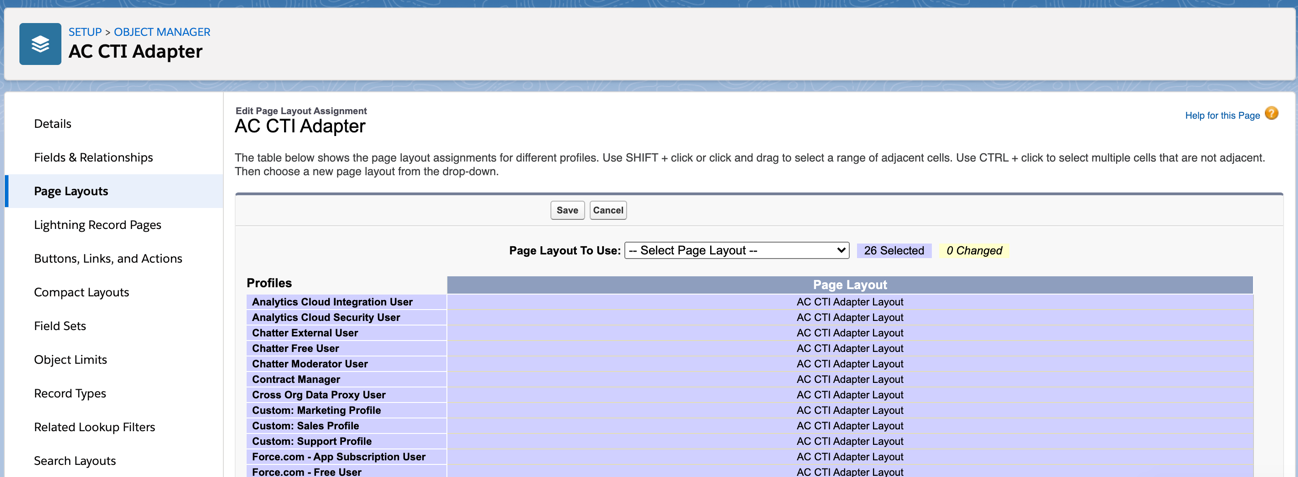
Task: Click the Page Layout column header
Action: tap(850, 285)
